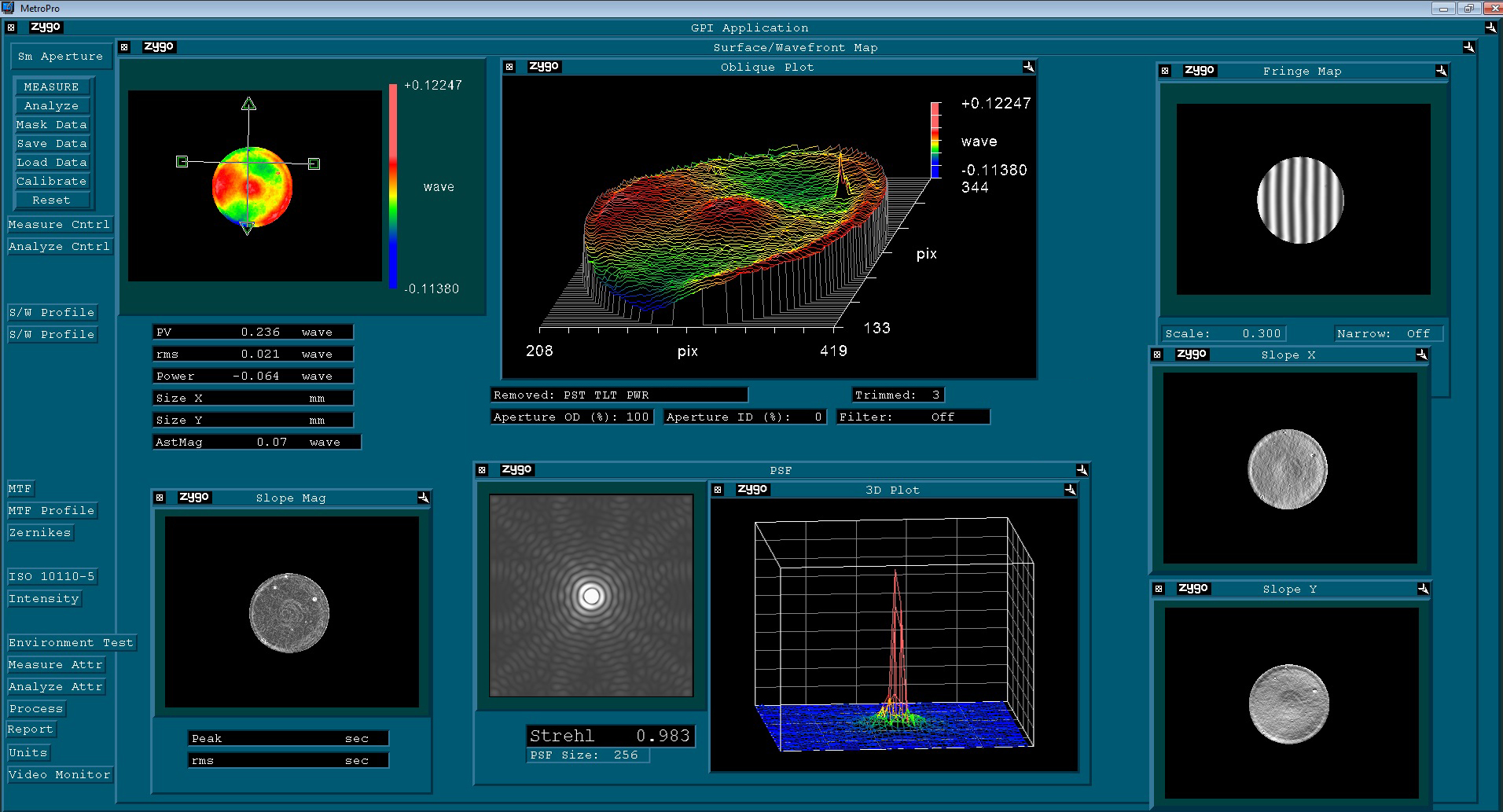This screenshot has width=1503, height=812.
Task: Click Save Data
Action: (x=52, y=143)
